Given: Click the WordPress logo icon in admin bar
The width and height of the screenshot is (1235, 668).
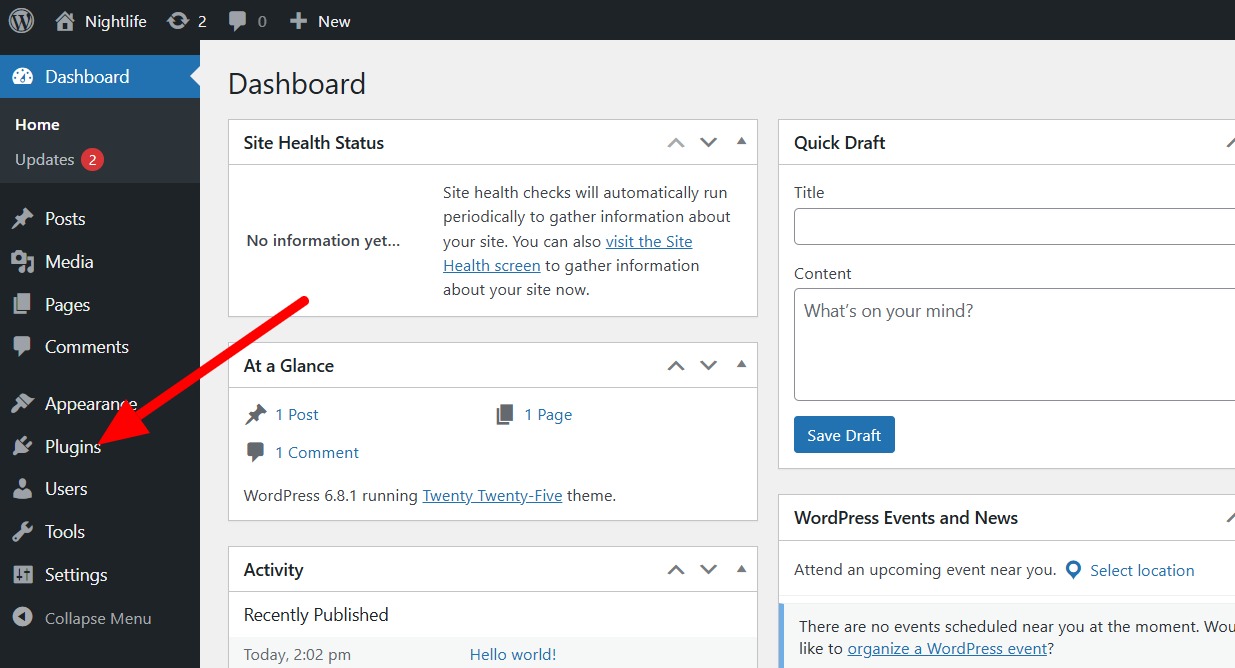Looking at the screenshot, I should (21, 21).
